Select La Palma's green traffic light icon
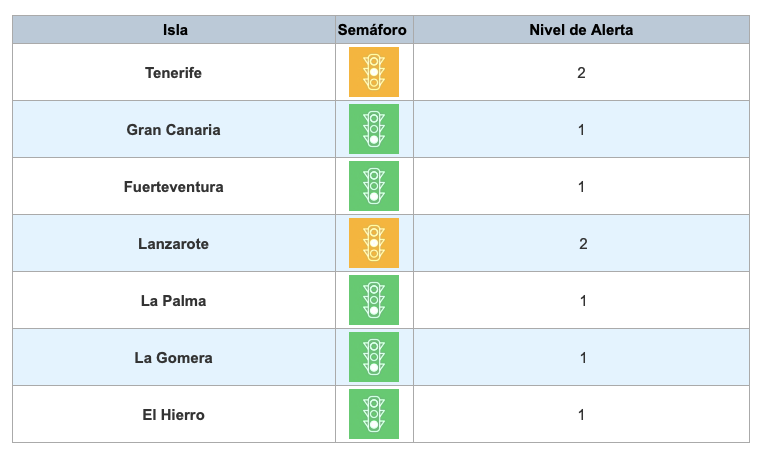Image resolution: width=761 pixels, height=452 pixels. pos(374,300)
